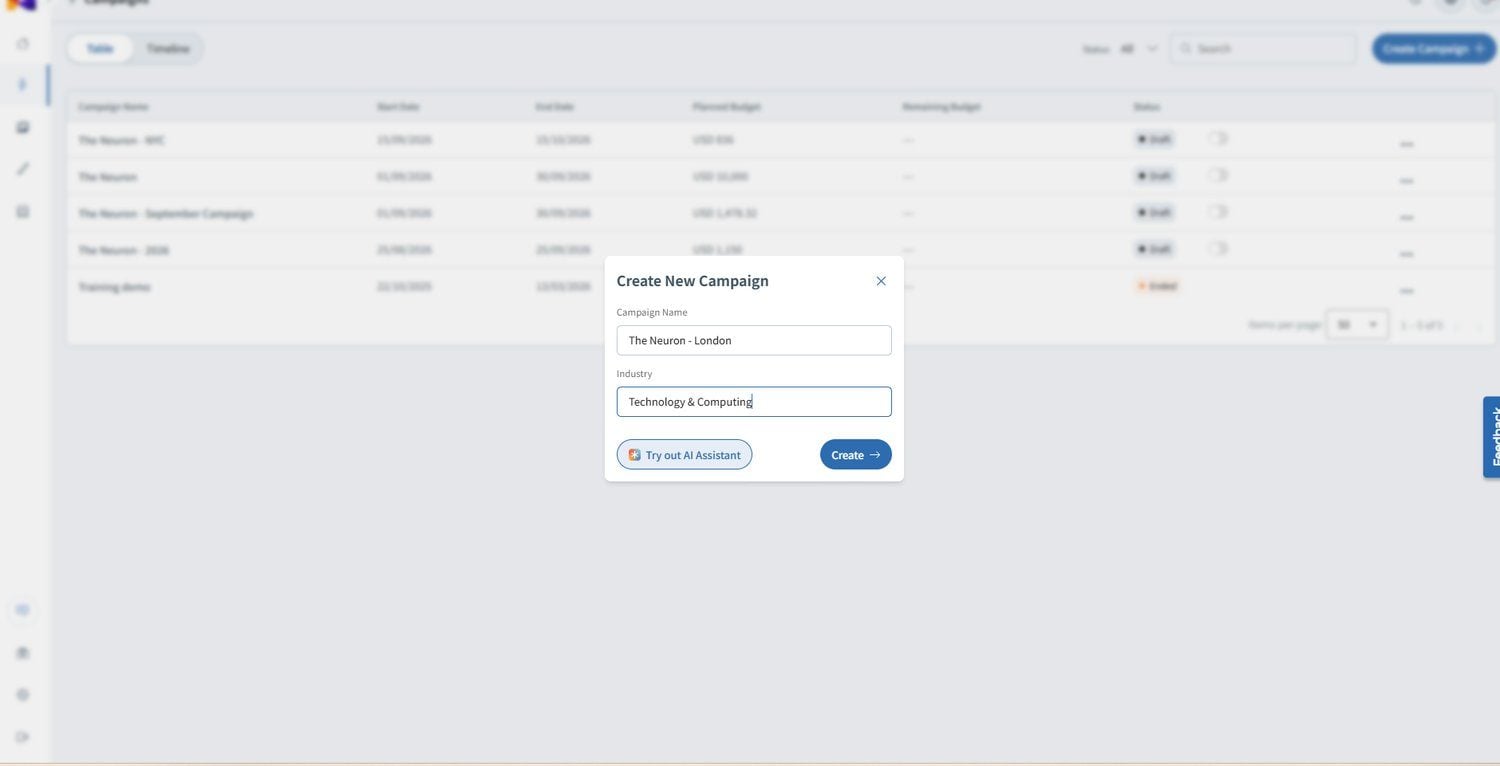Click the Search campaigns field
This screenshot has height=766, width=1500.
point(1264,48)
